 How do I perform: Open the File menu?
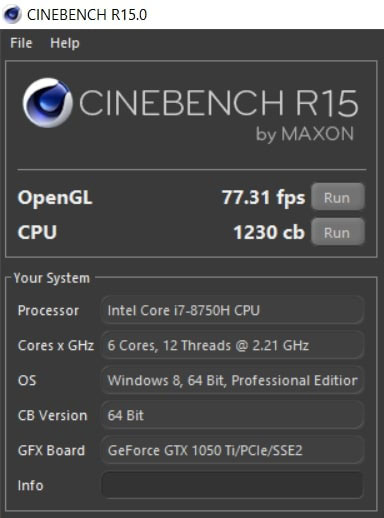point(21,43)
